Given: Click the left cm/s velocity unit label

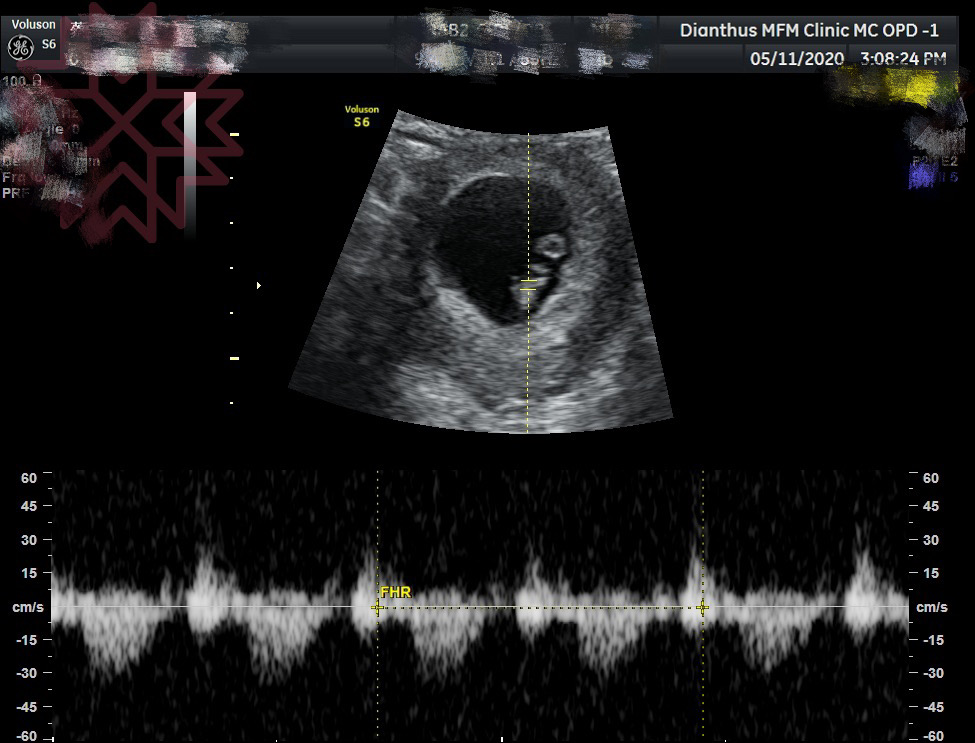Looking at the screenshot, I should (x=25, y=607).
